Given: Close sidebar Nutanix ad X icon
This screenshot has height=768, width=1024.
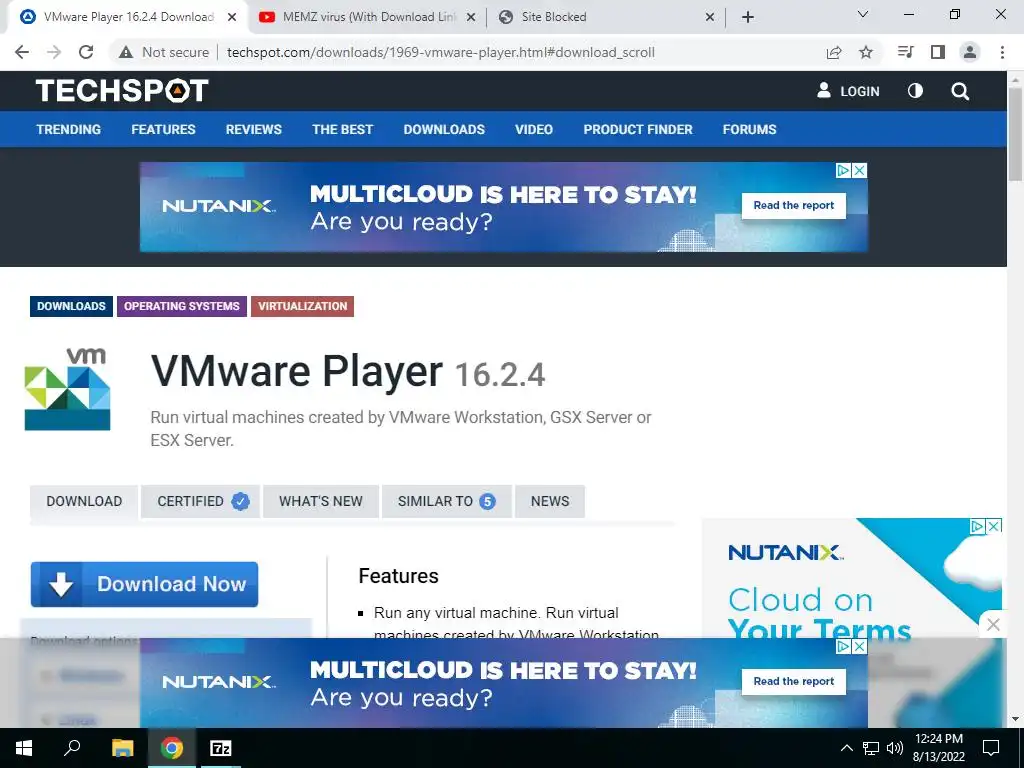Looking at the screenshot, I should coord(994,526).
